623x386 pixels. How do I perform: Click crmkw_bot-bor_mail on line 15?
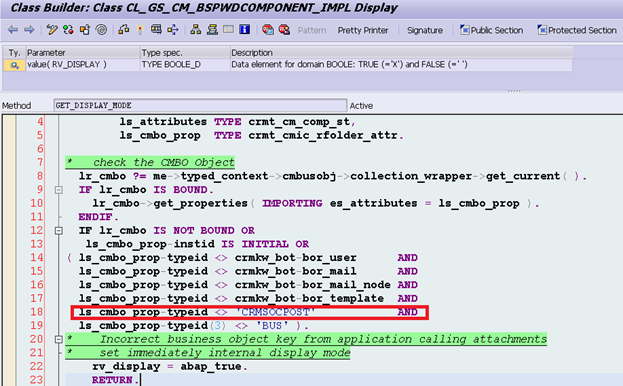[296, 271]
